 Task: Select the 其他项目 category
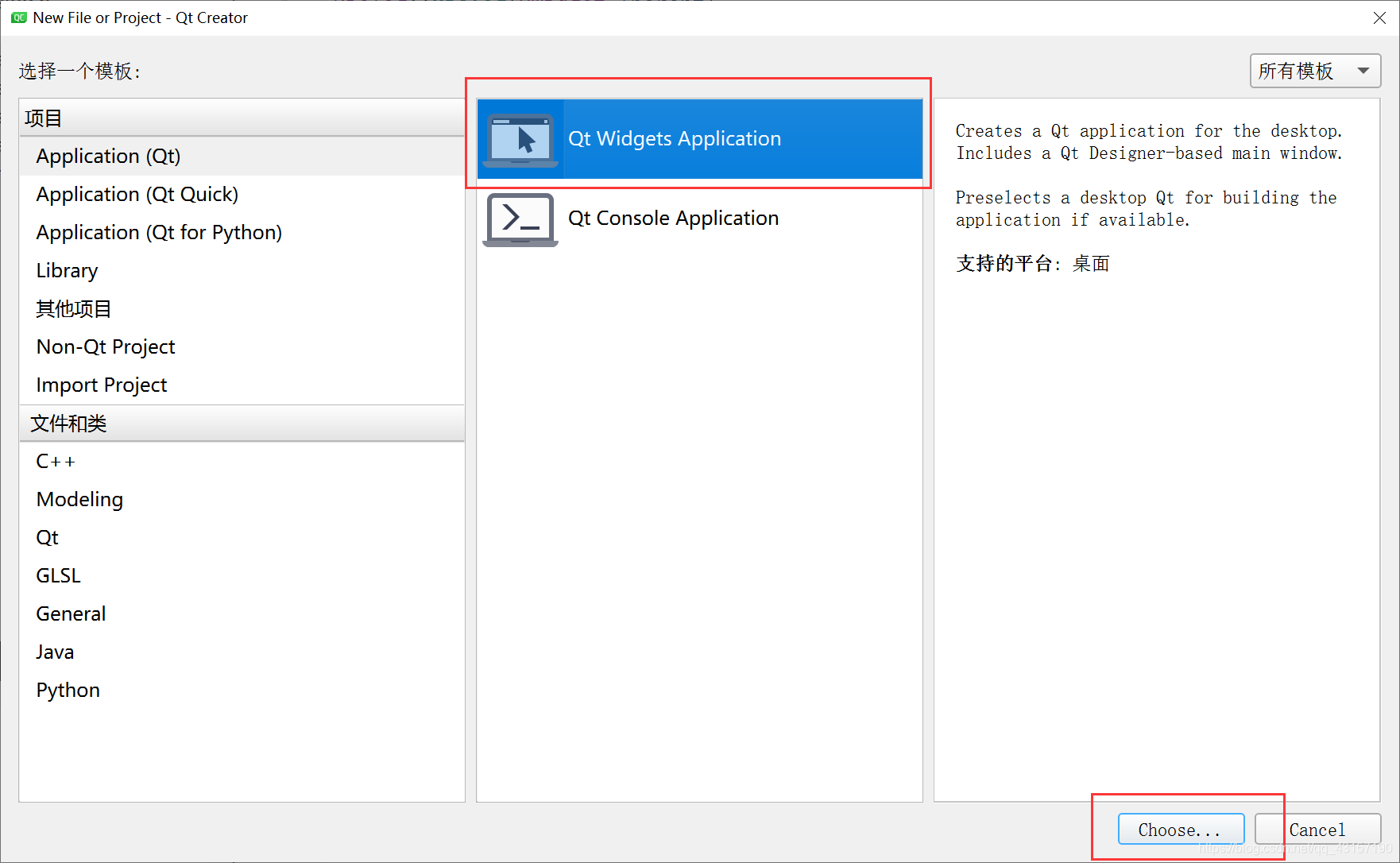(73, 308)
